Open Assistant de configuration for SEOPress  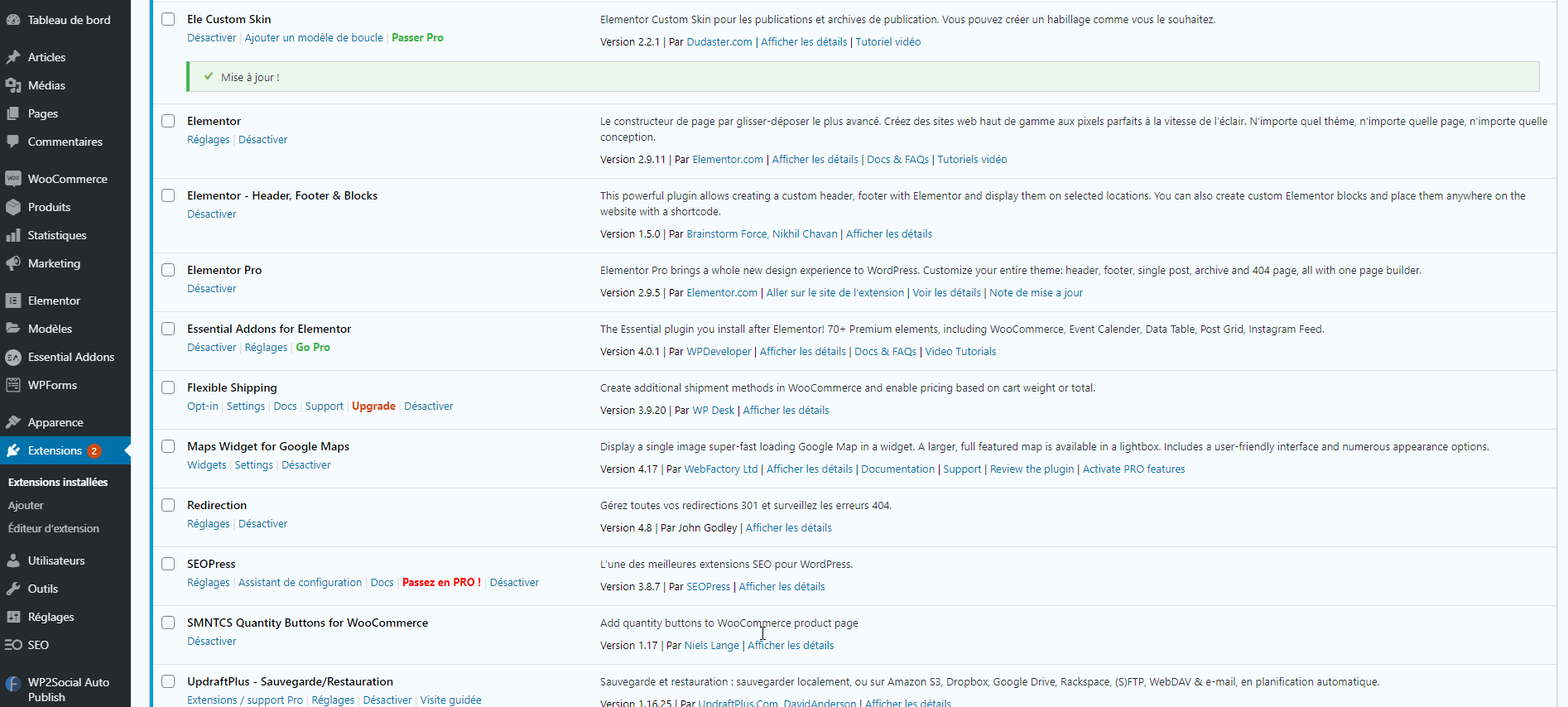click(x=301, y=583)
